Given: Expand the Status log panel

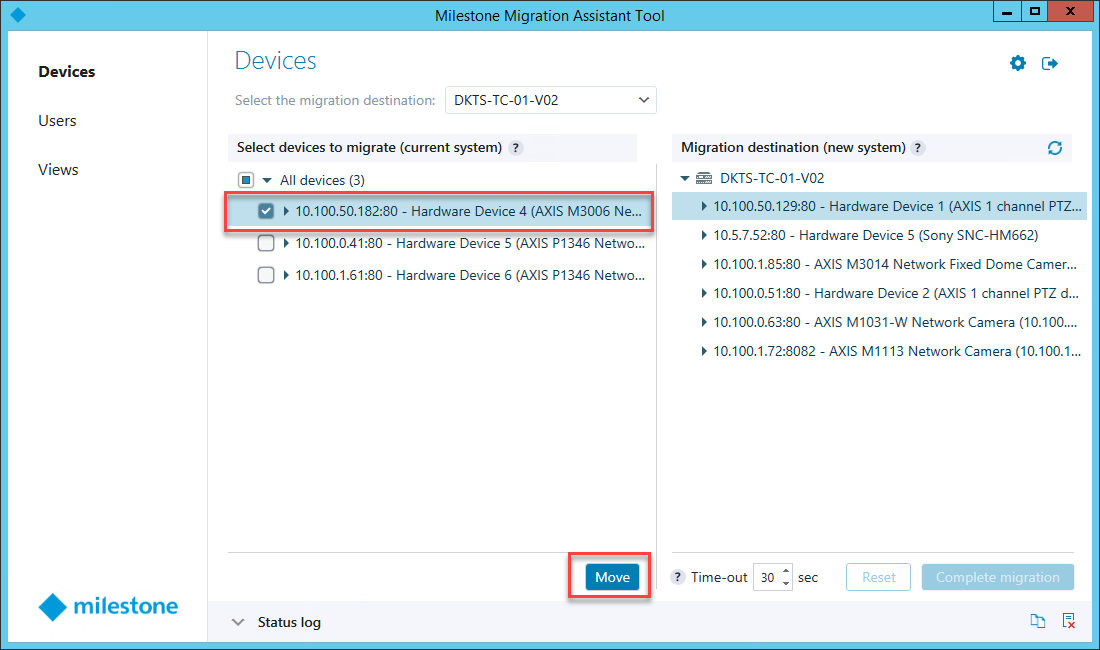Looking at the screenshot, I should 238,622.
